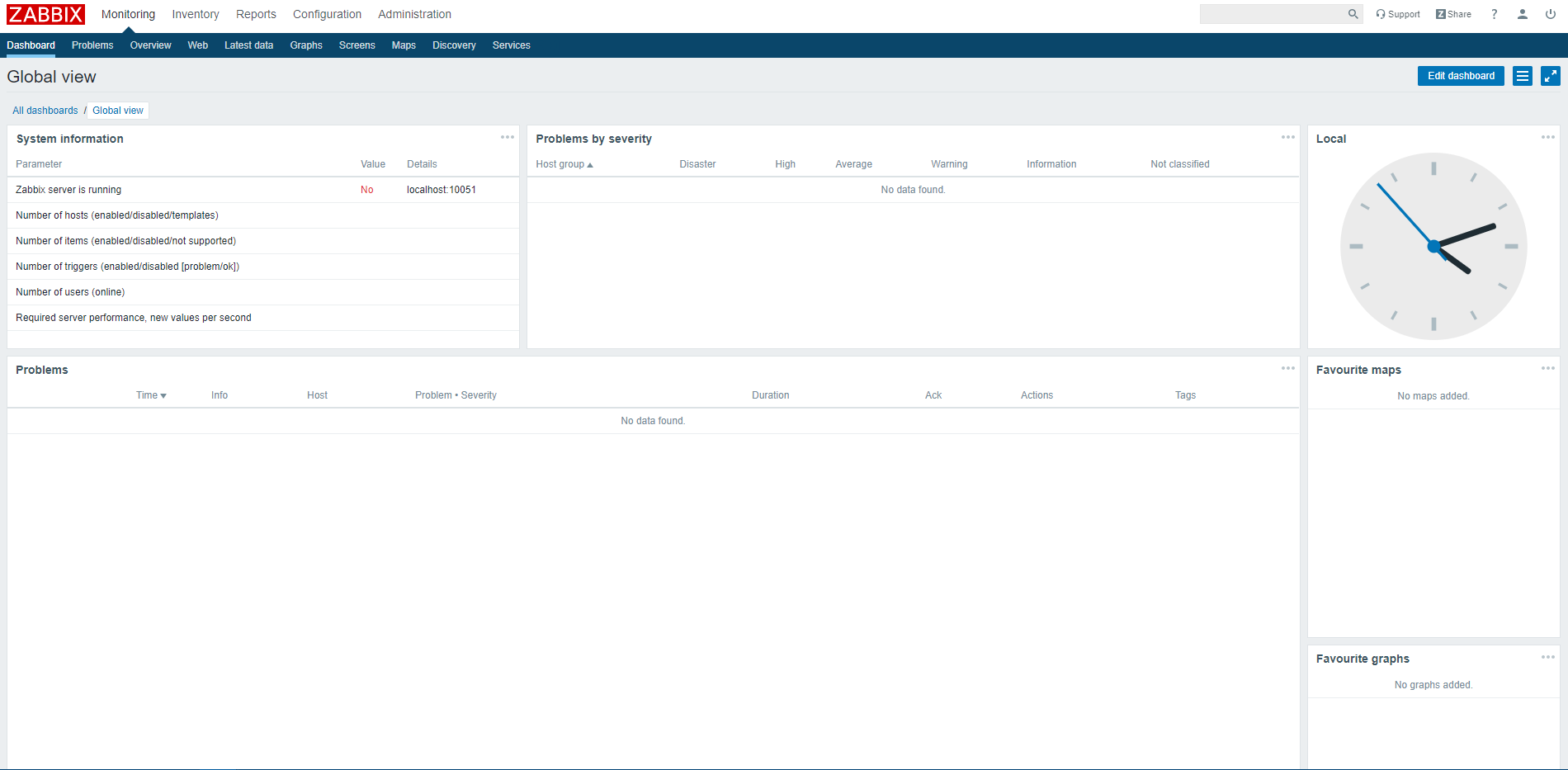Image resolution: width=1568 pixels, height=770 pixels.
Task: Click the Edit dashboard button
Action: click(1460, 76)
